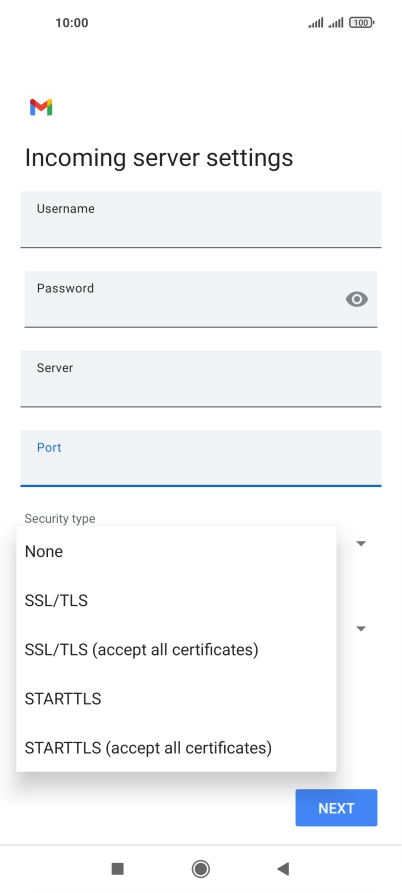Tap the Gmail logo icon
This screenshot has height=893, width=402.
pos(41,107)
